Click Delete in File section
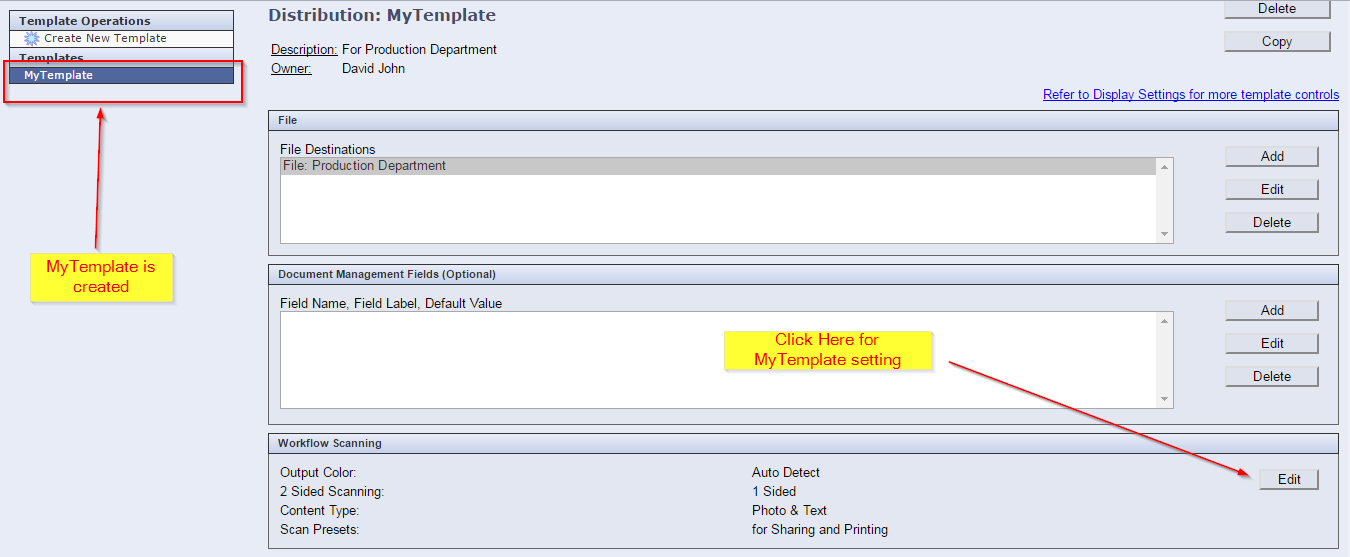 point(1272,222)
